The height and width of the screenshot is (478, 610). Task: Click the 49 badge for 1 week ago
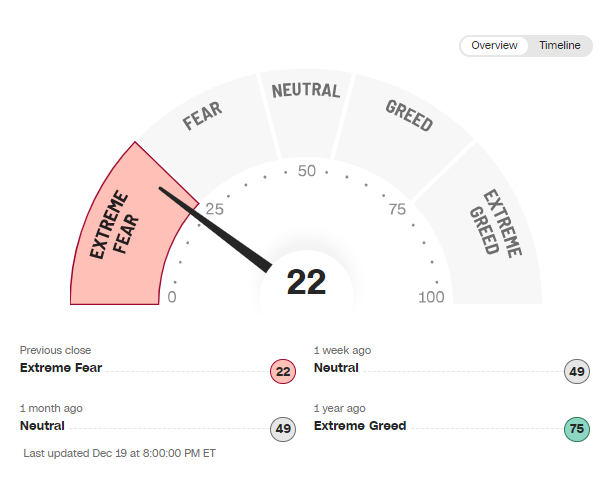point(577,372)
